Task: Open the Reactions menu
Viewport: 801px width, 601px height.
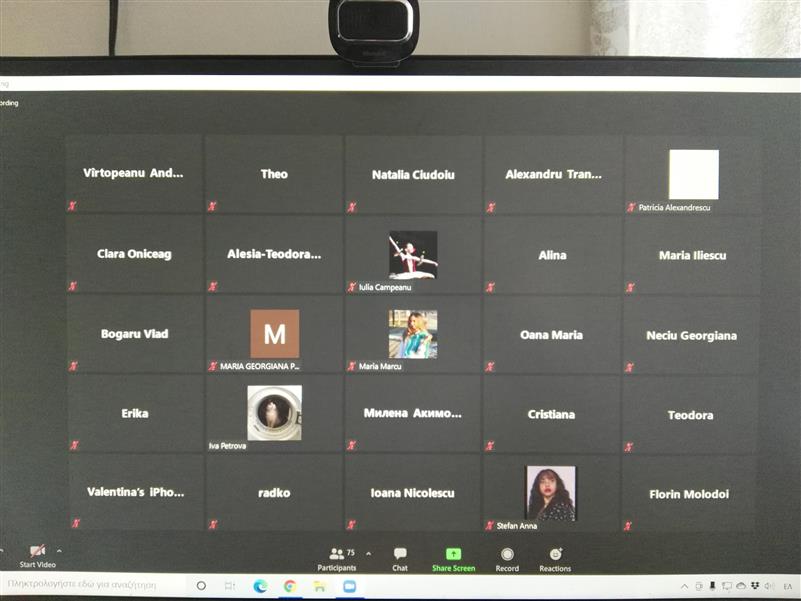Action: 555,560
